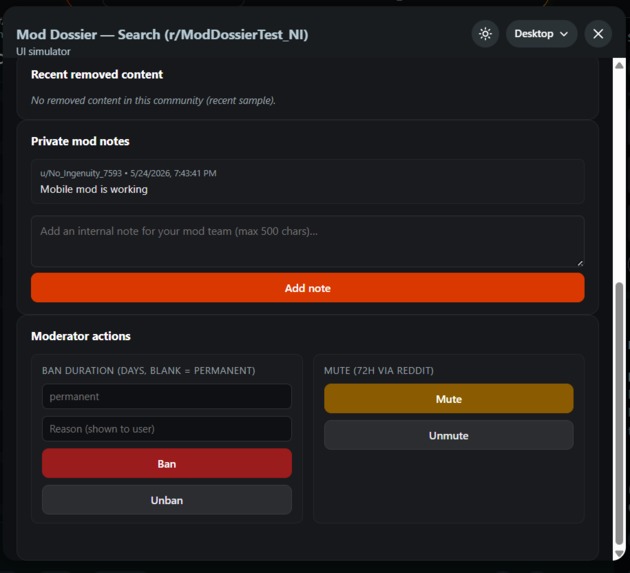Click the ban duration 'permanent' field
This screenshot has height=573, width=630.
(167, 396)
